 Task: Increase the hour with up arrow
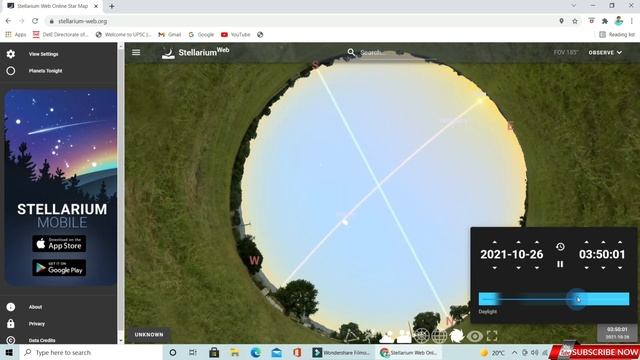click(587, 242)
